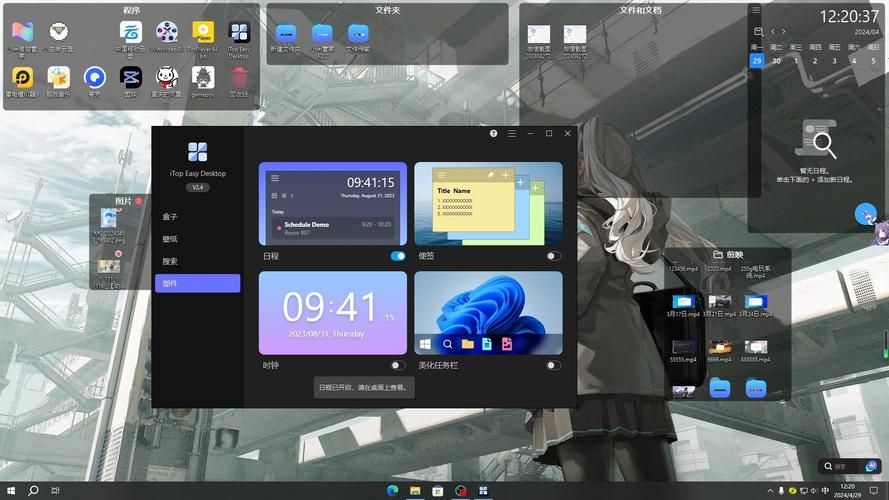The height and width of the screenshot is (500, 889).
Task: Open first screenshot file in 文件和文档 box
Action: [x=539, y=35]
